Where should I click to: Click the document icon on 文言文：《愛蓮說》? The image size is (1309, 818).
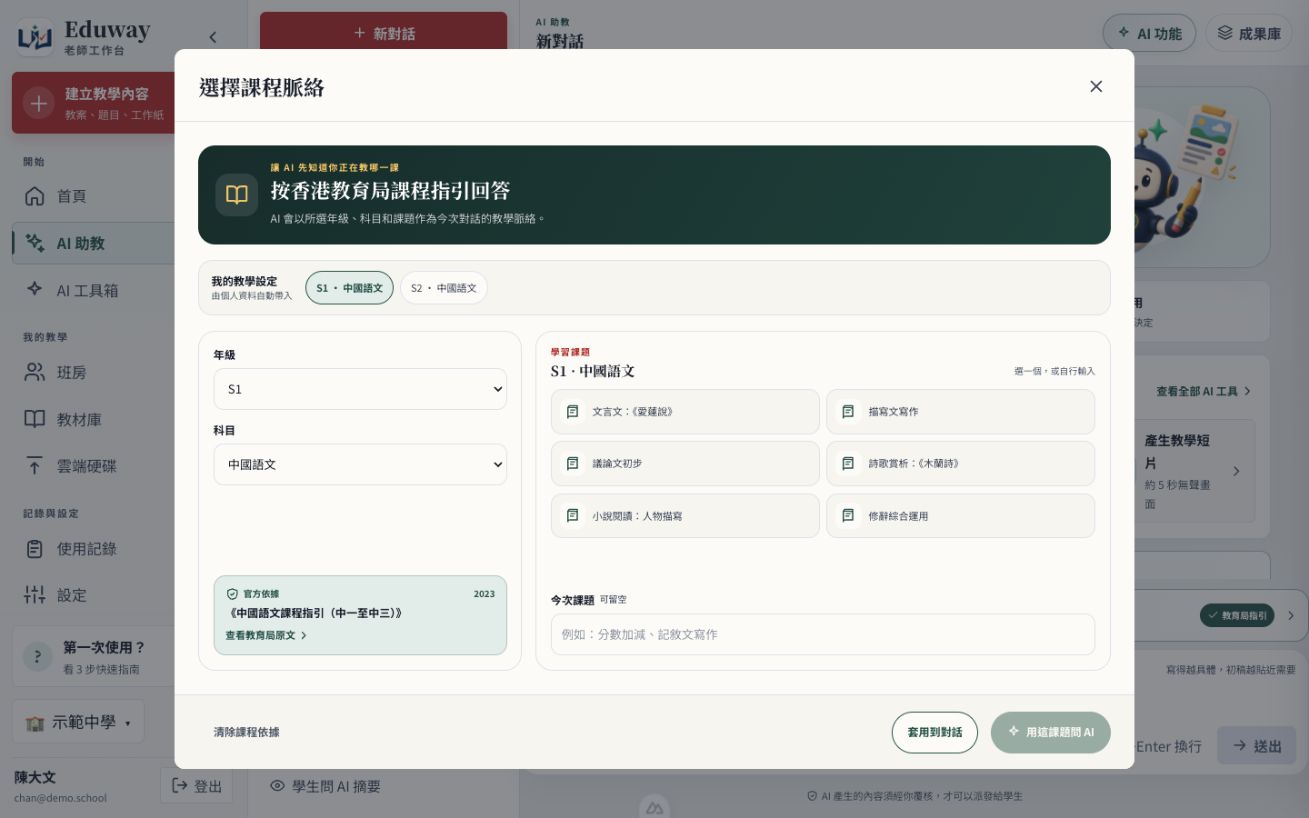coord(573,411)
